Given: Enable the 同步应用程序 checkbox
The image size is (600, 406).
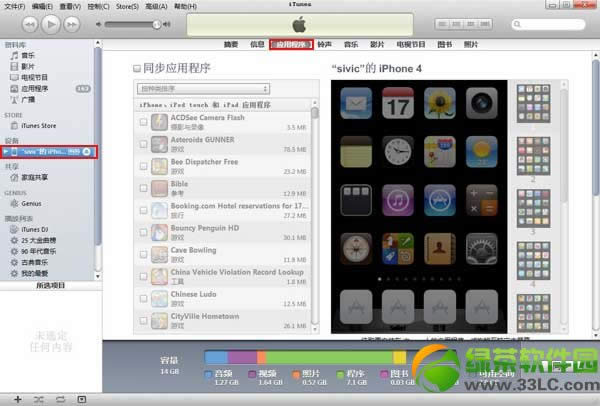Looking at the screenshot, I should [137, 68].
